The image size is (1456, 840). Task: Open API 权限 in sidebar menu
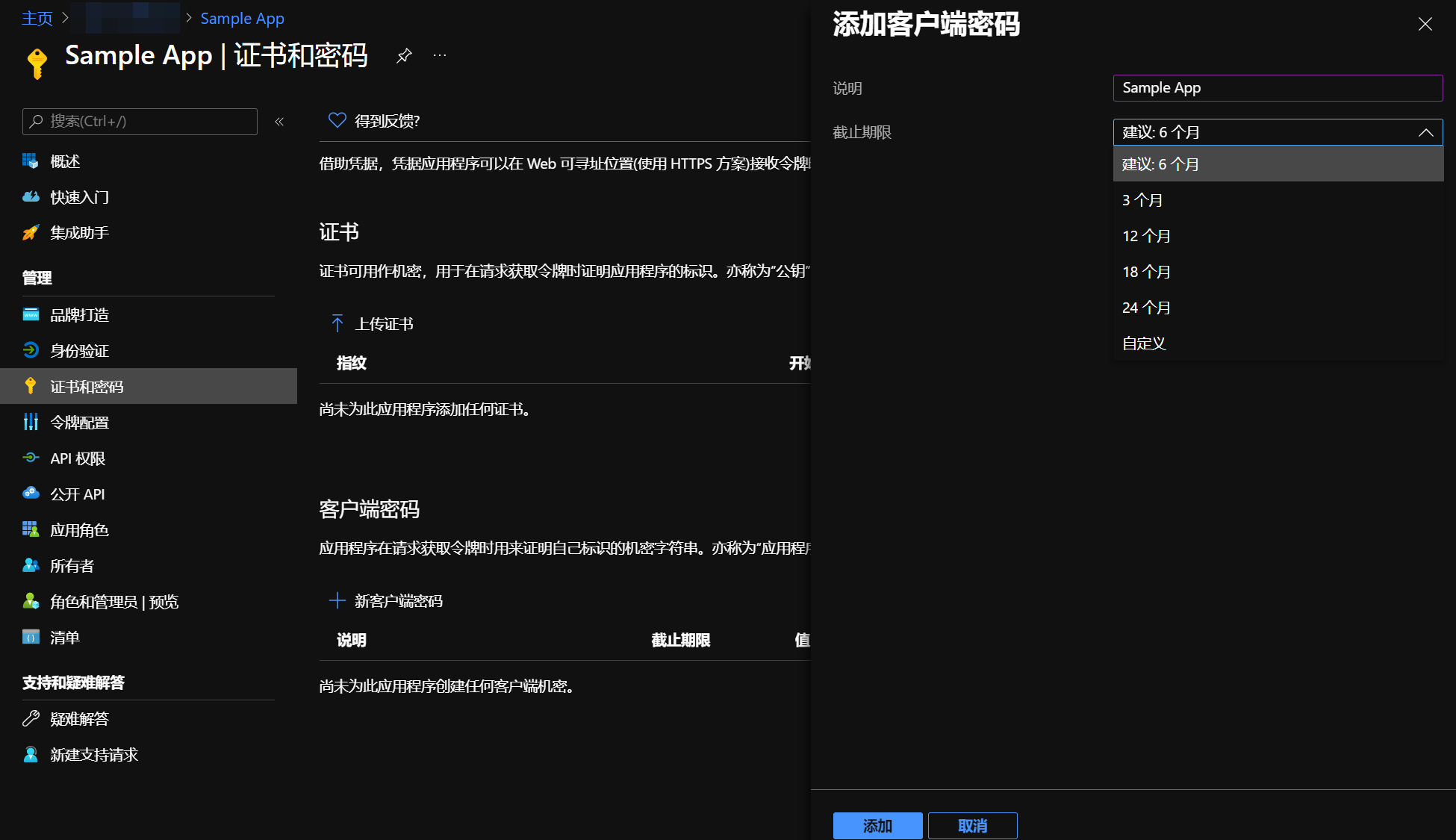tap(78, 458)
